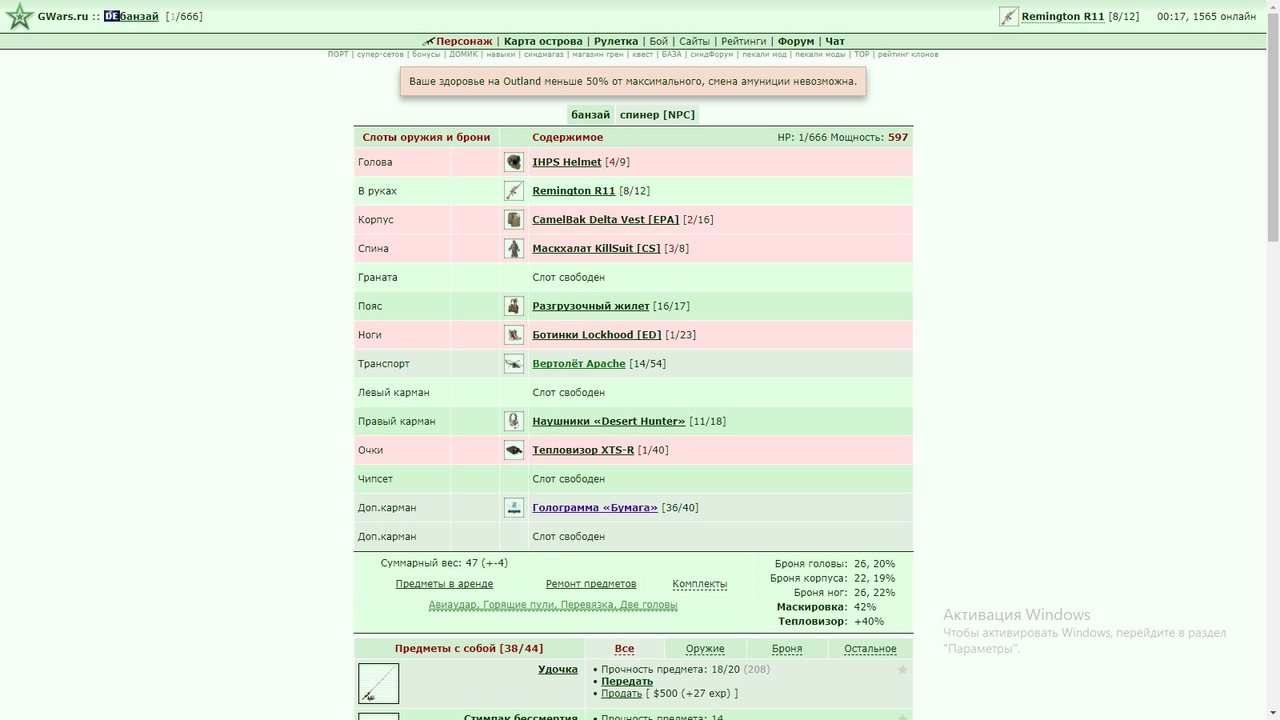Screen dimensions: 1280x720
Task: Open the Форум link
Action: (796, 42)
